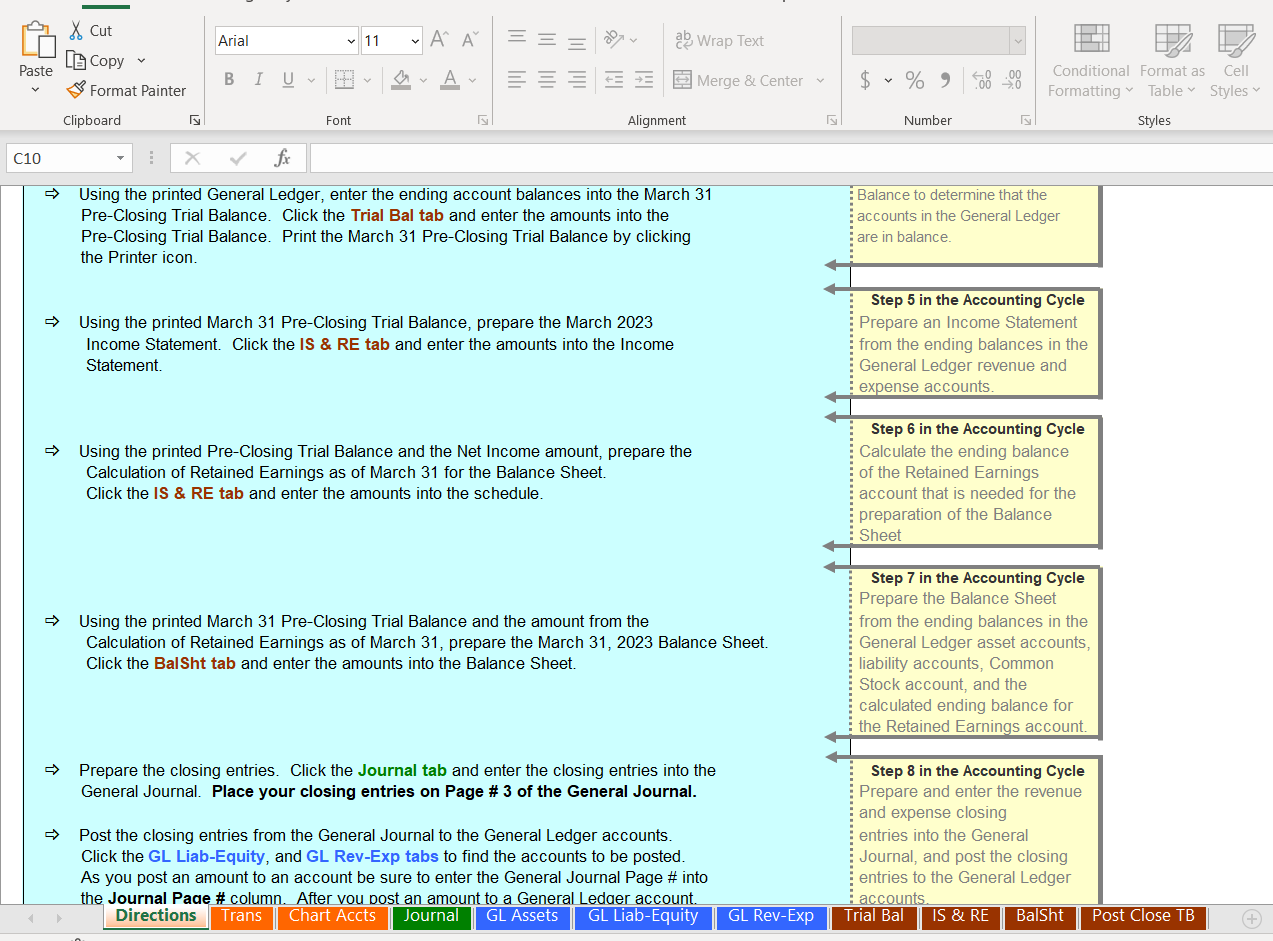Expand Merge & Center options arrow
1273x941 pixels.
821,80
